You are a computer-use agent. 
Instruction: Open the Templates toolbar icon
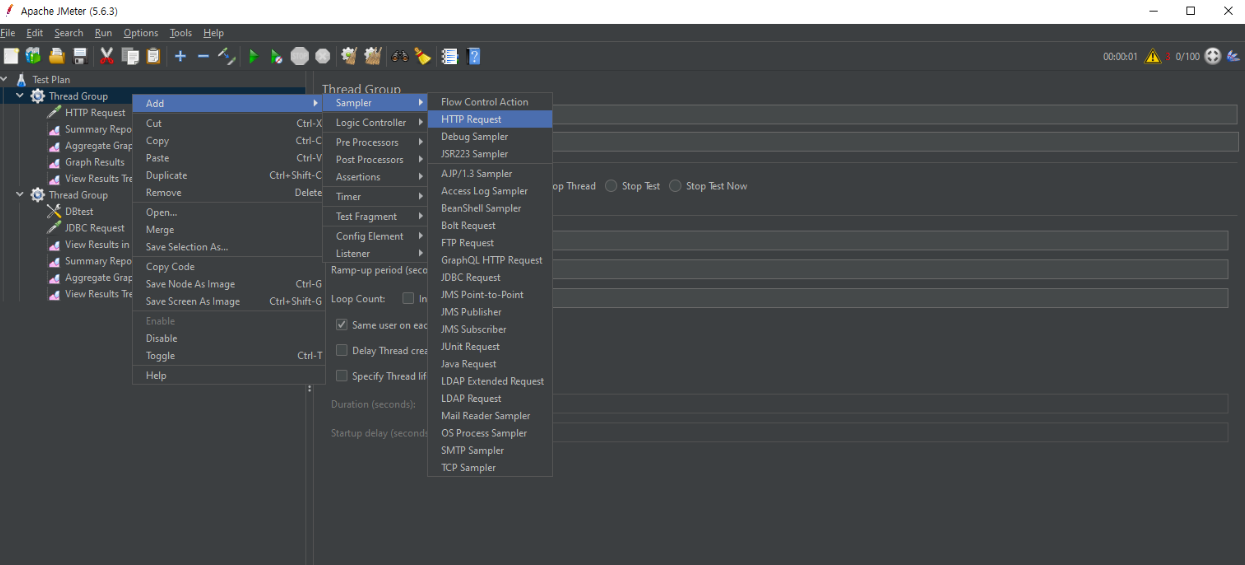pos(34,56)
